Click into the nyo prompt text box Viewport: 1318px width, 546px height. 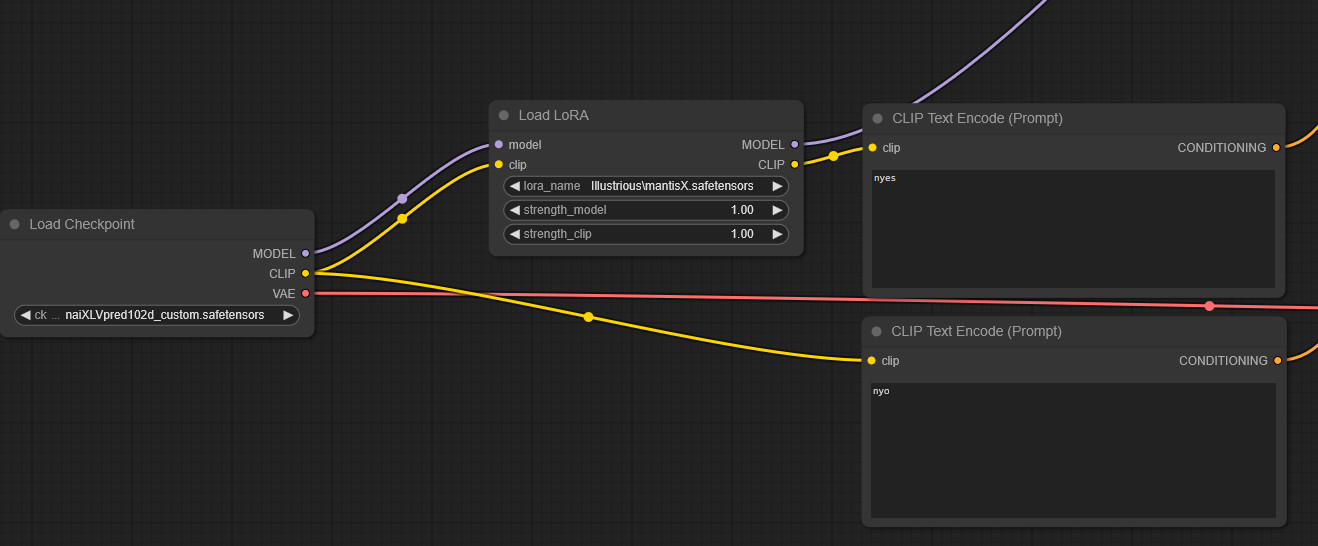1073,450
